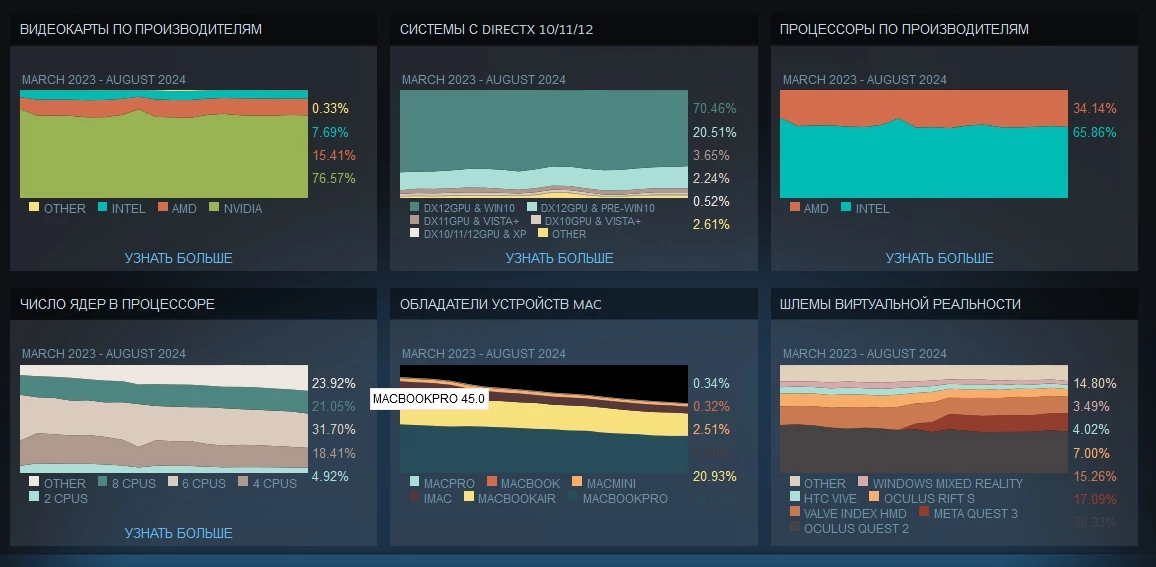Click the INTEL swatch in the processors legend

(x=846, y=208)
